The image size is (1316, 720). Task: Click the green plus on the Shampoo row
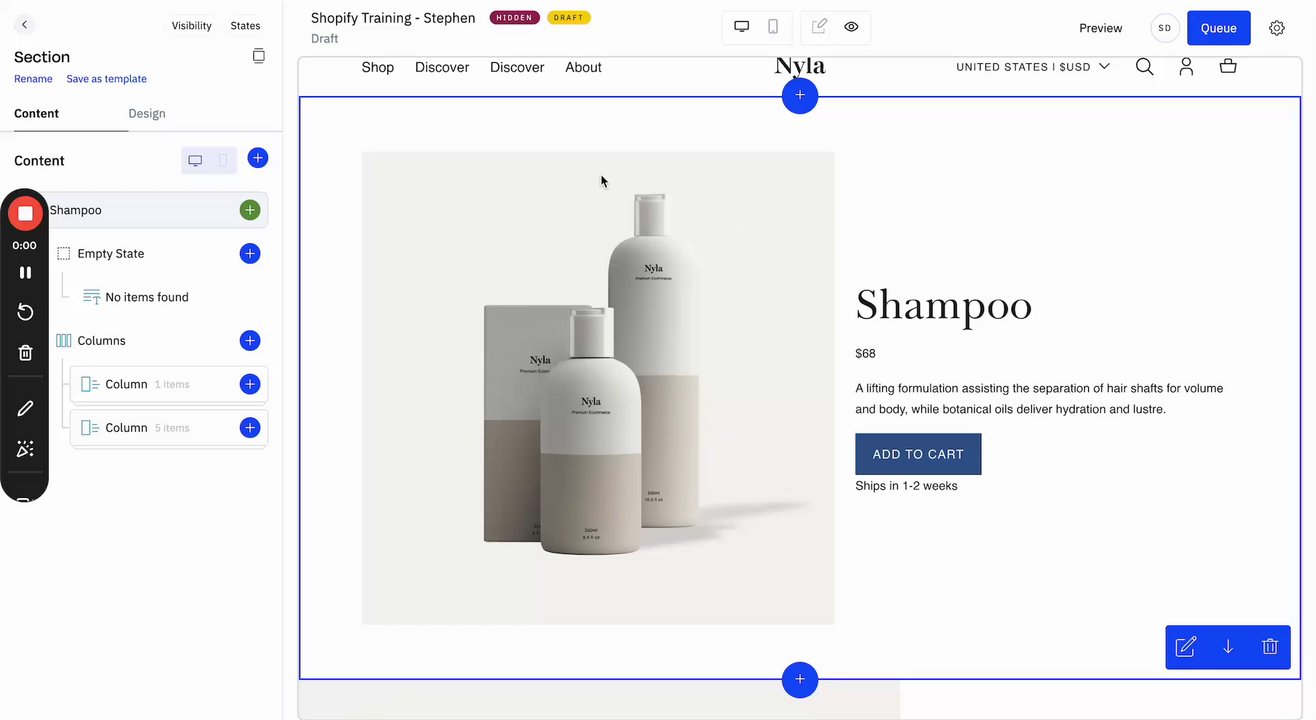250,210
